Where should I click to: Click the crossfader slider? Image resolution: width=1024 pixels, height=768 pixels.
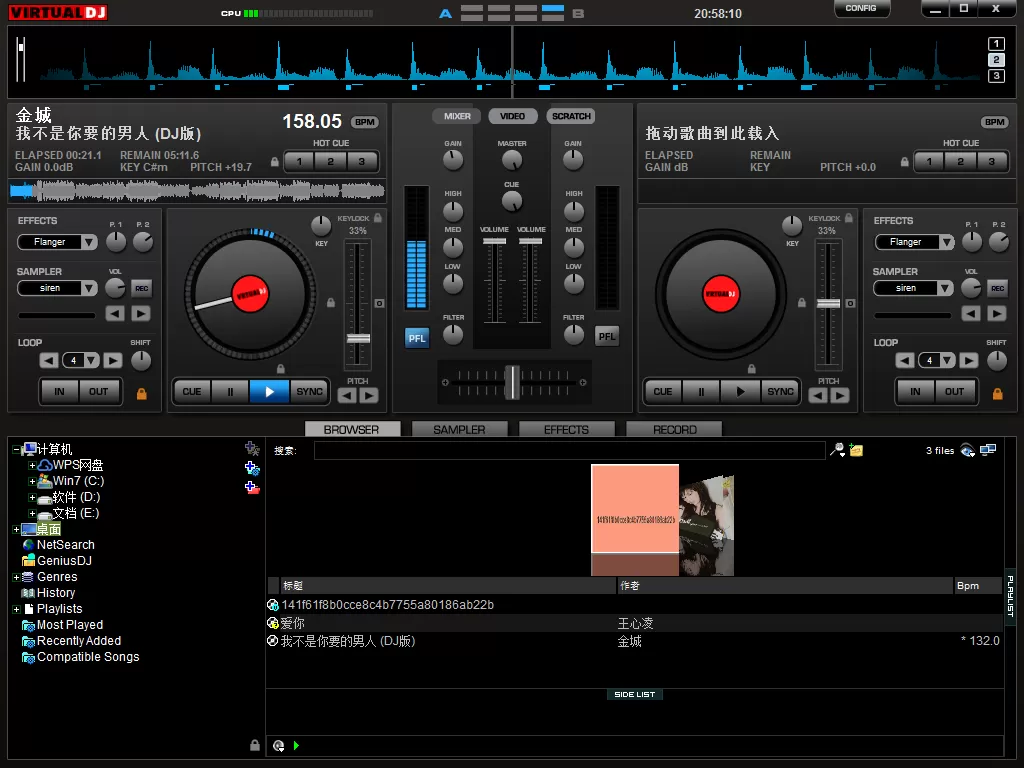512,381
